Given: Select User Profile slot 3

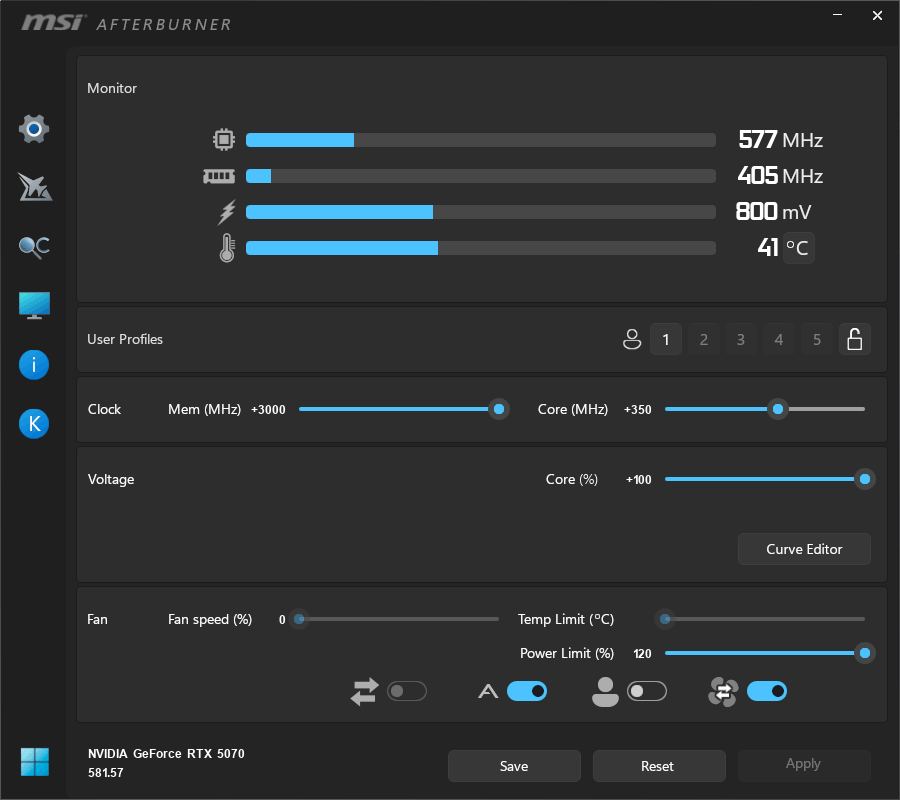Looking at the screenshot, I should point(740,339).
